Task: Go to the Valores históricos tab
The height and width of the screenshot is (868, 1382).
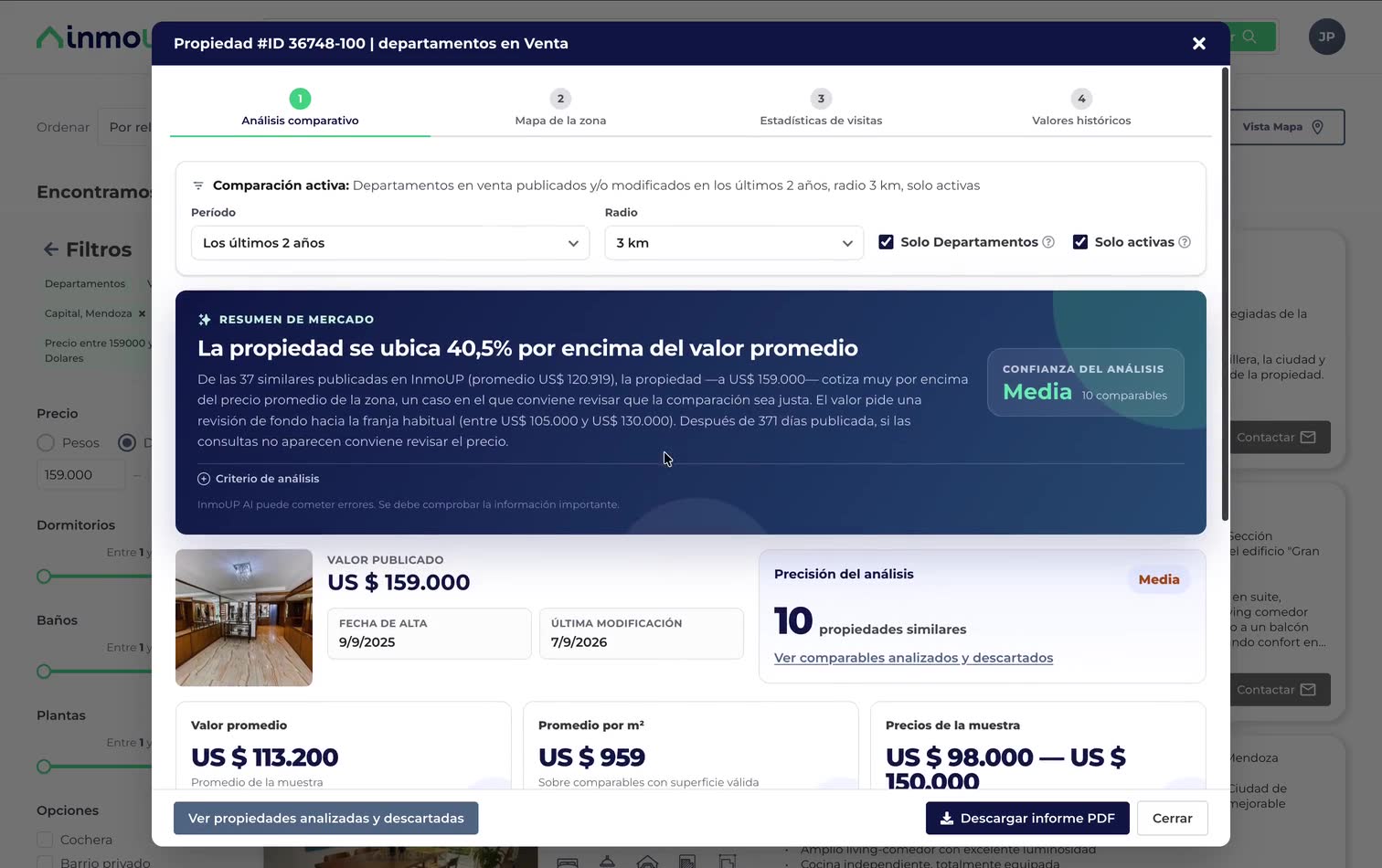Action: tap(1081, 109)
